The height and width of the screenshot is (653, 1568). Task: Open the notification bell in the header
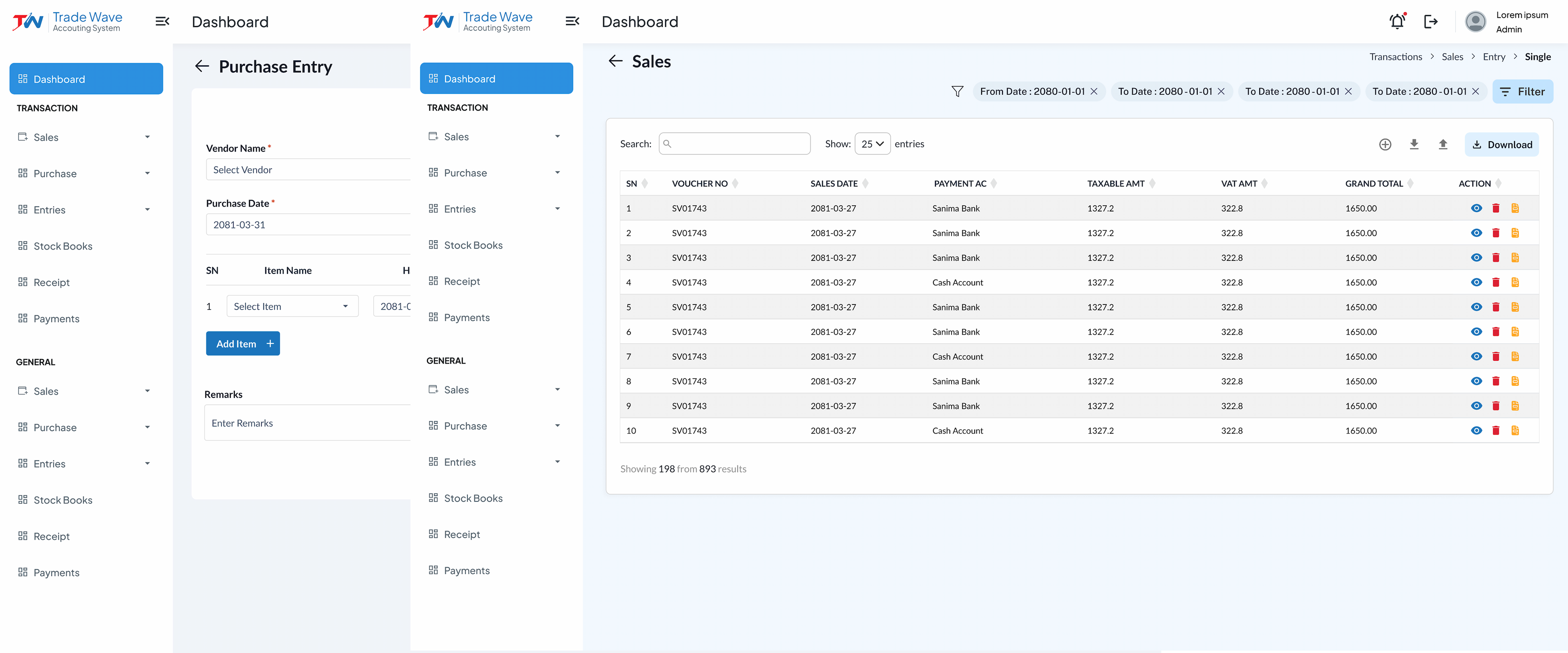1397,21
